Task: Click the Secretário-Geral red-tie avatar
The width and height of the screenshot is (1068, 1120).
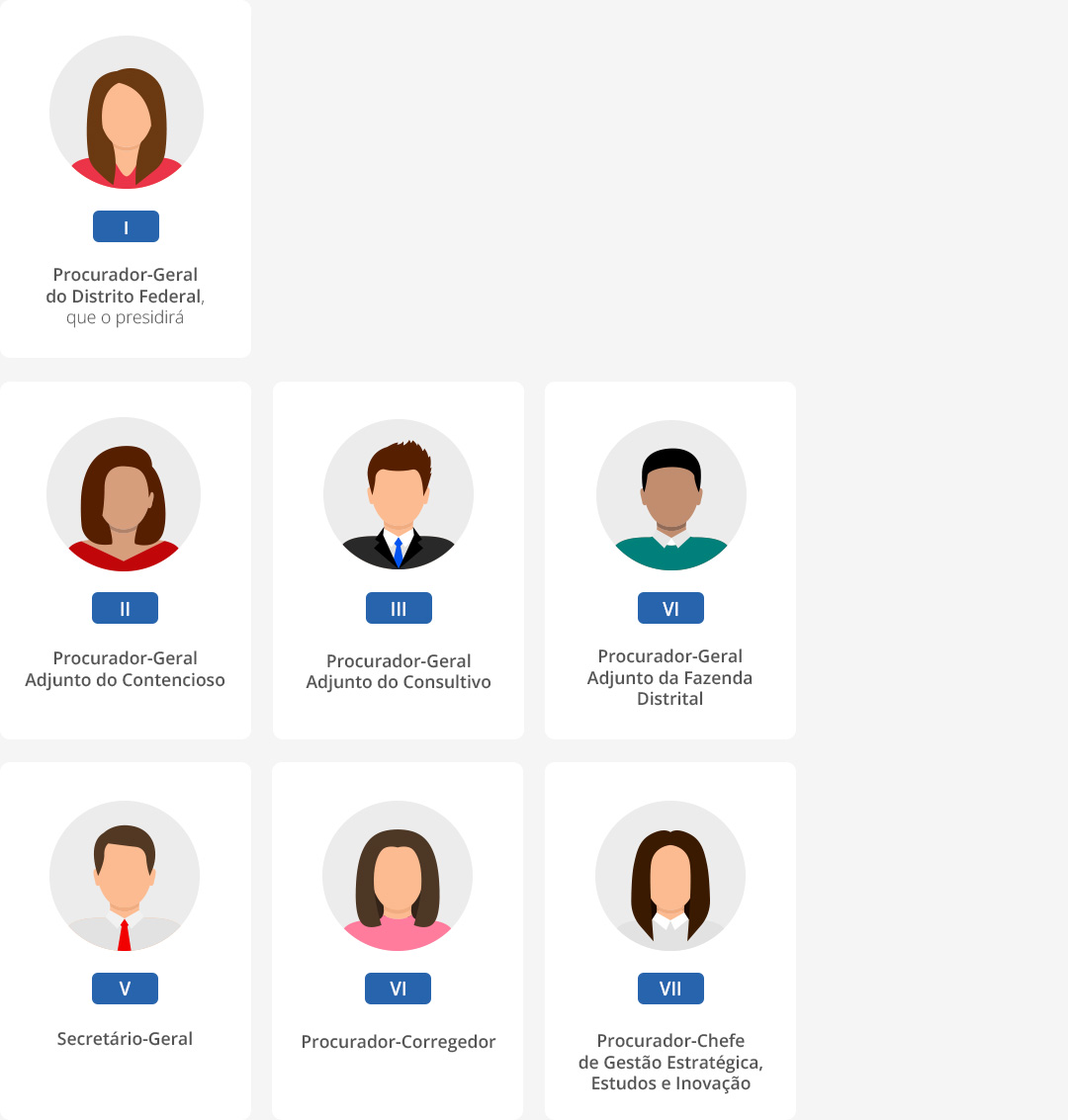Action: [x=125, y=876]
